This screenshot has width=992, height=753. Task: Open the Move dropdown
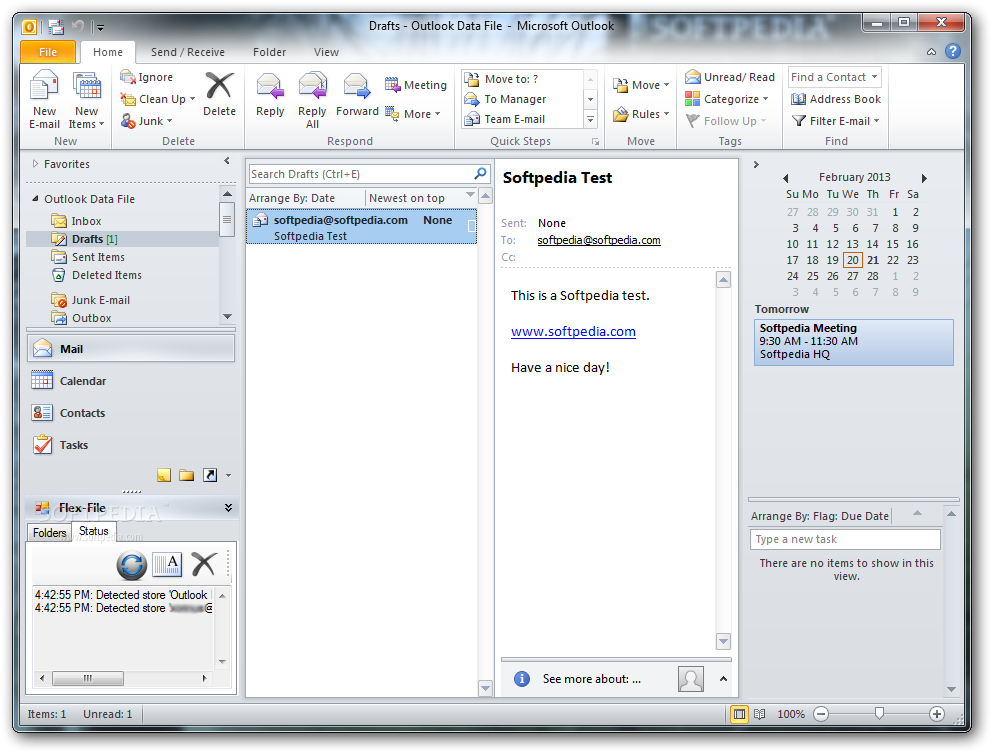(x=641, y=85)
